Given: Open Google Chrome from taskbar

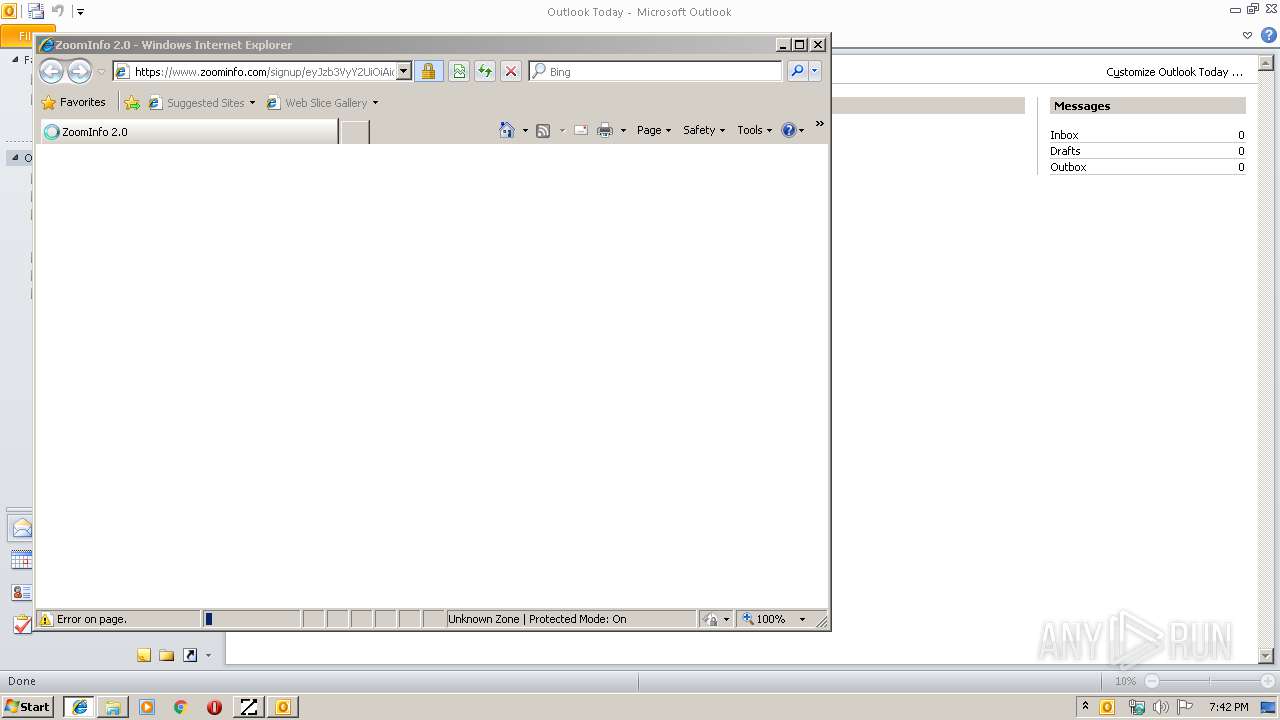Looking at the screenshot, I should [181, 706].
